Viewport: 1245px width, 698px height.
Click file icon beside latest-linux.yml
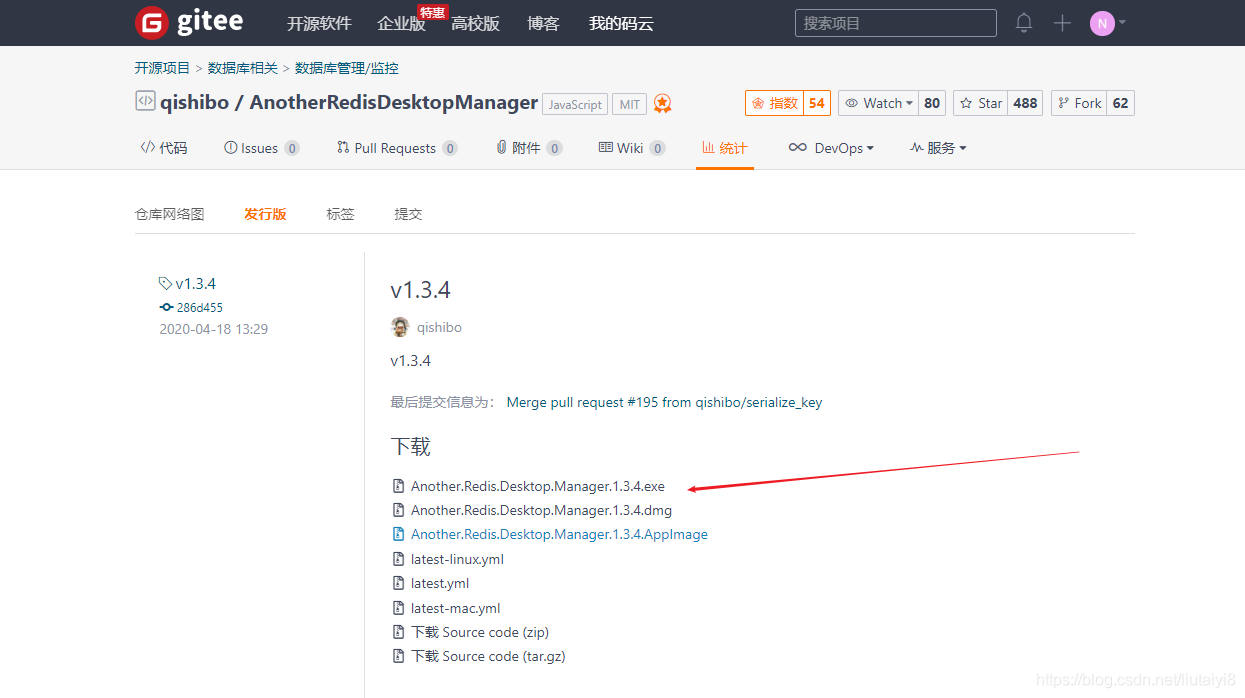point(398,559)
